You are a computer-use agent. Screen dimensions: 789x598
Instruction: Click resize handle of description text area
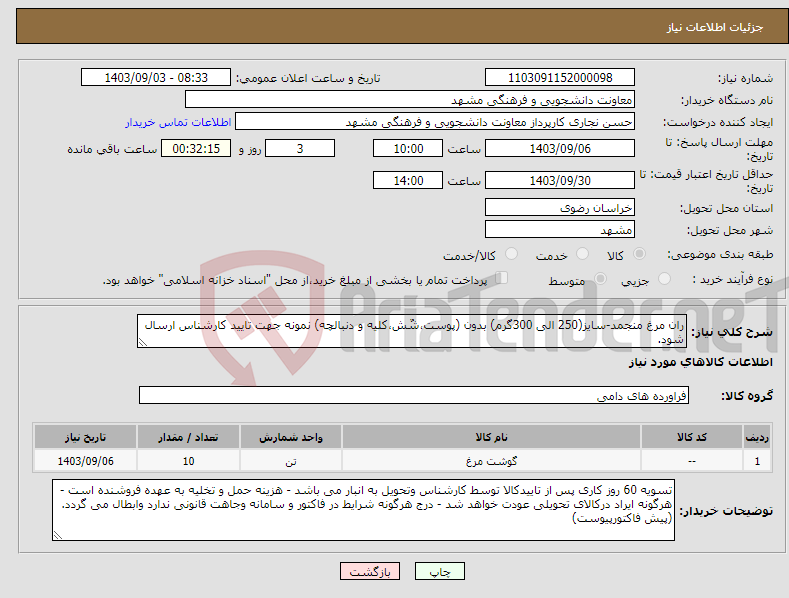click(143, 342)
